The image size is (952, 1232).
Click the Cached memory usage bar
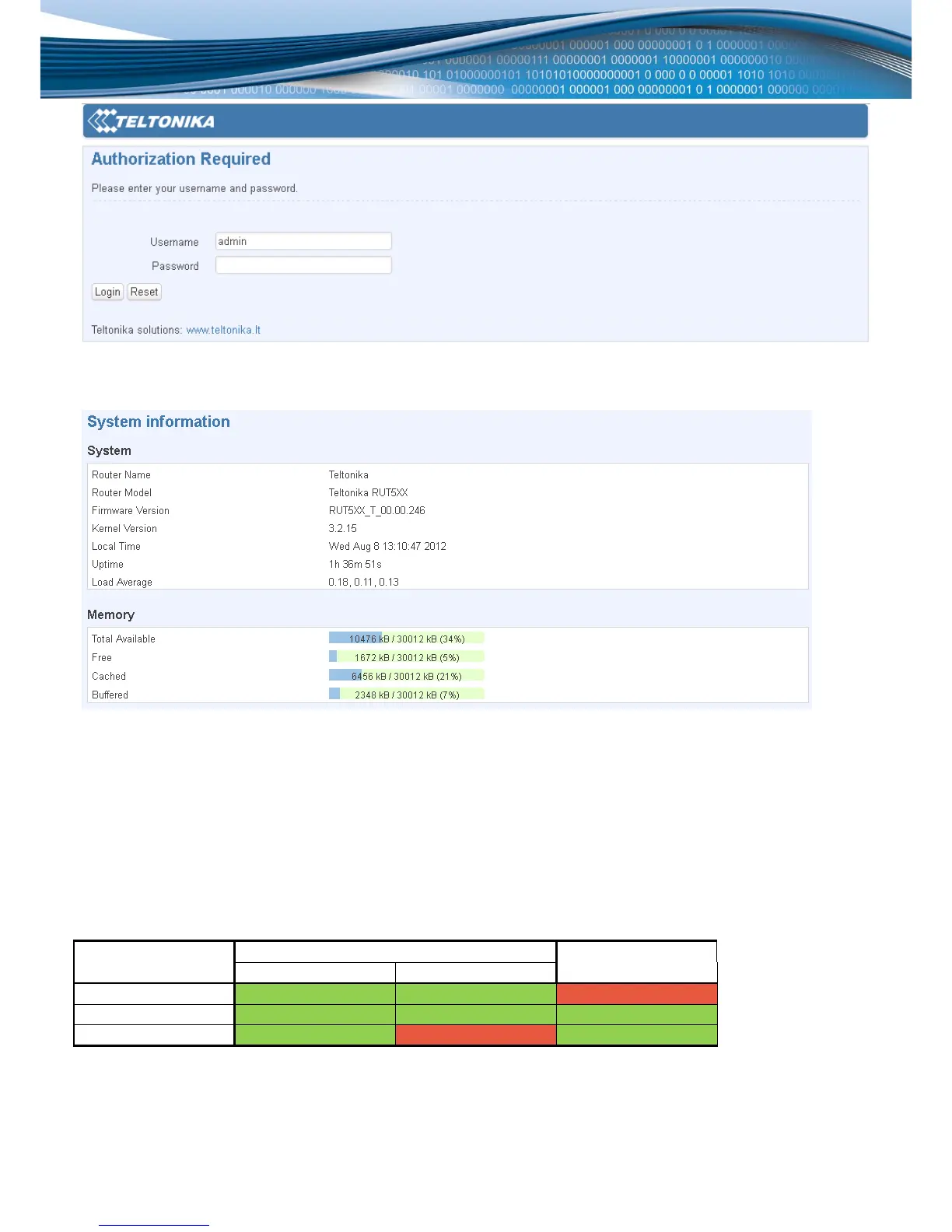[x=406, y=676]
